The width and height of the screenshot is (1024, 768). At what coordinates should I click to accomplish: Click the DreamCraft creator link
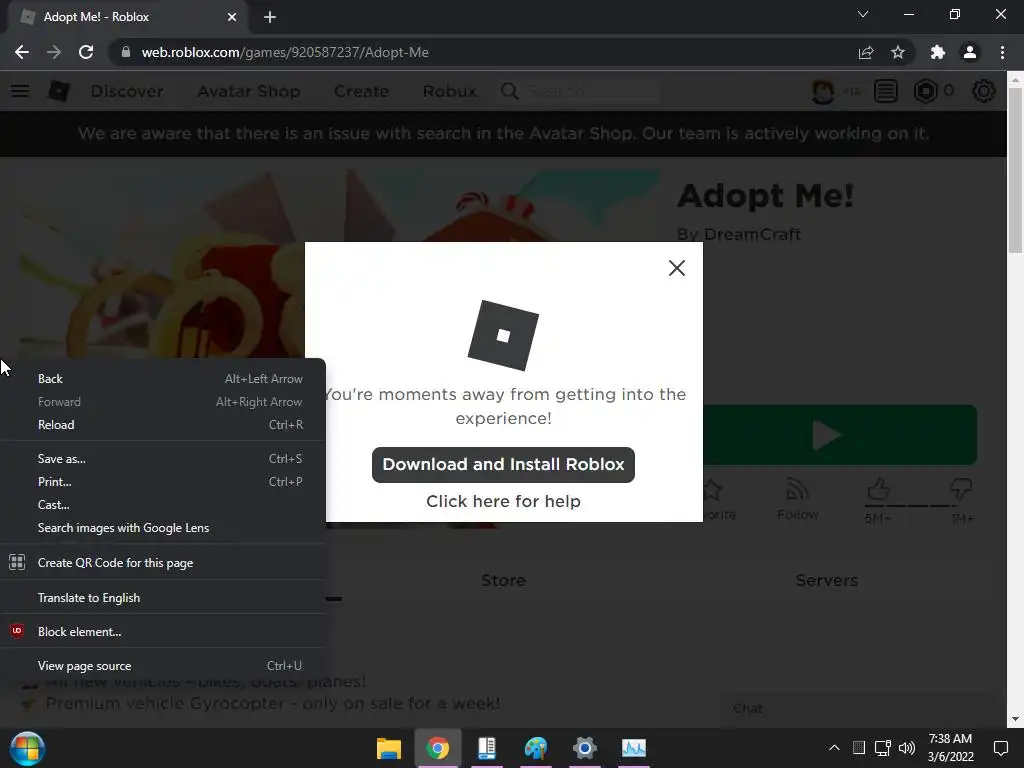pyautogui.click(x=752, y=234)
